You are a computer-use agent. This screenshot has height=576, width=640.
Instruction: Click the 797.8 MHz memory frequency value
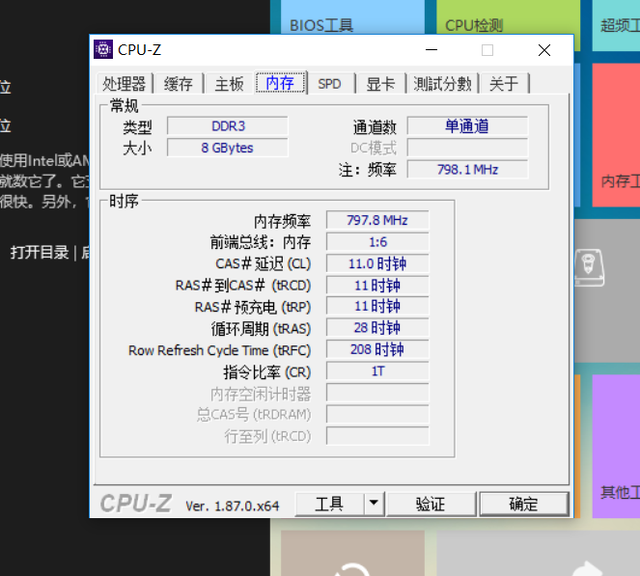[378, 220]
